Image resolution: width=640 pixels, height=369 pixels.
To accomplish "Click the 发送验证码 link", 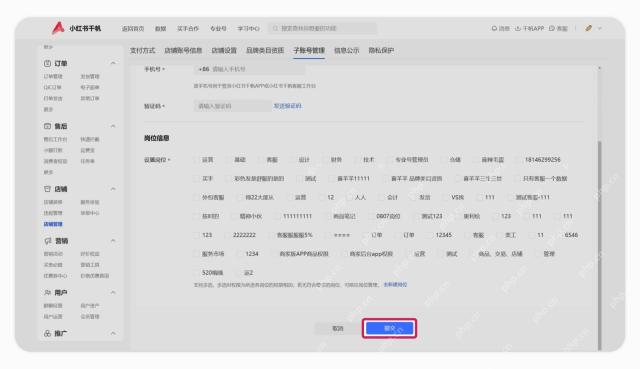I will (x=287, y=106).
